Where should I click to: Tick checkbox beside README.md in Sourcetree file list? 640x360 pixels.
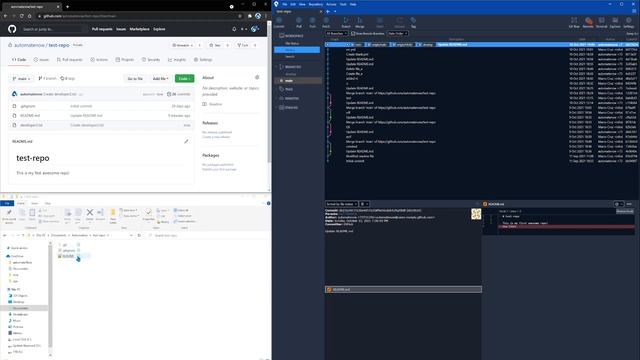(329, 289)
